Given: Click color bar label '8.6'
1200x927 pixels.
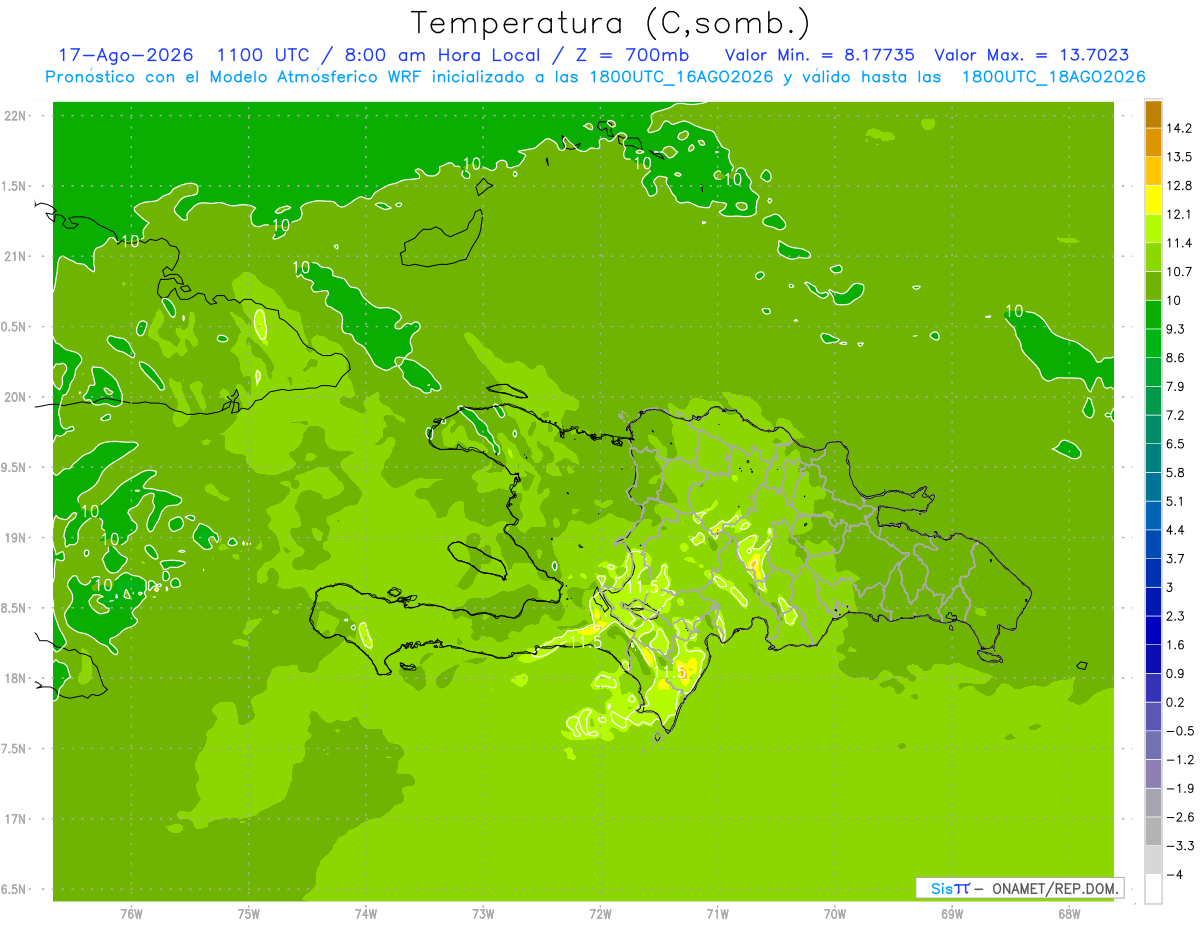Looking at the screenshot, I should tap(1176, 357).
